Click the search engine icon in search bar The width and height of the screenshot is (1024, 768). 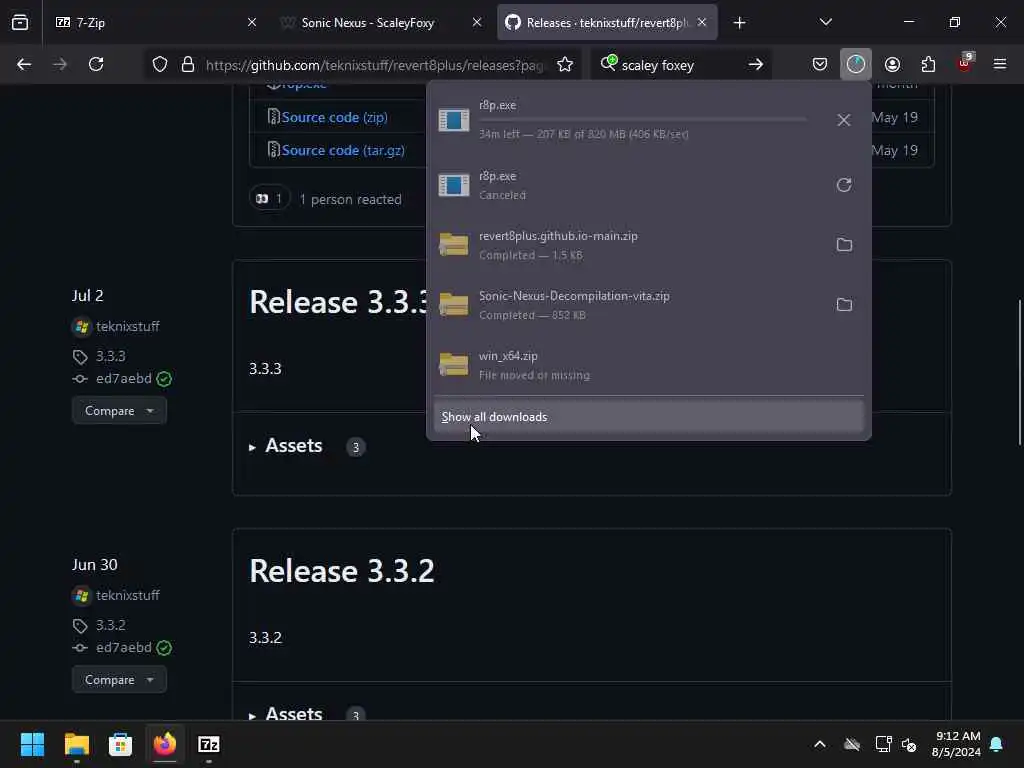pyautogui.click(x=608, y=63)
